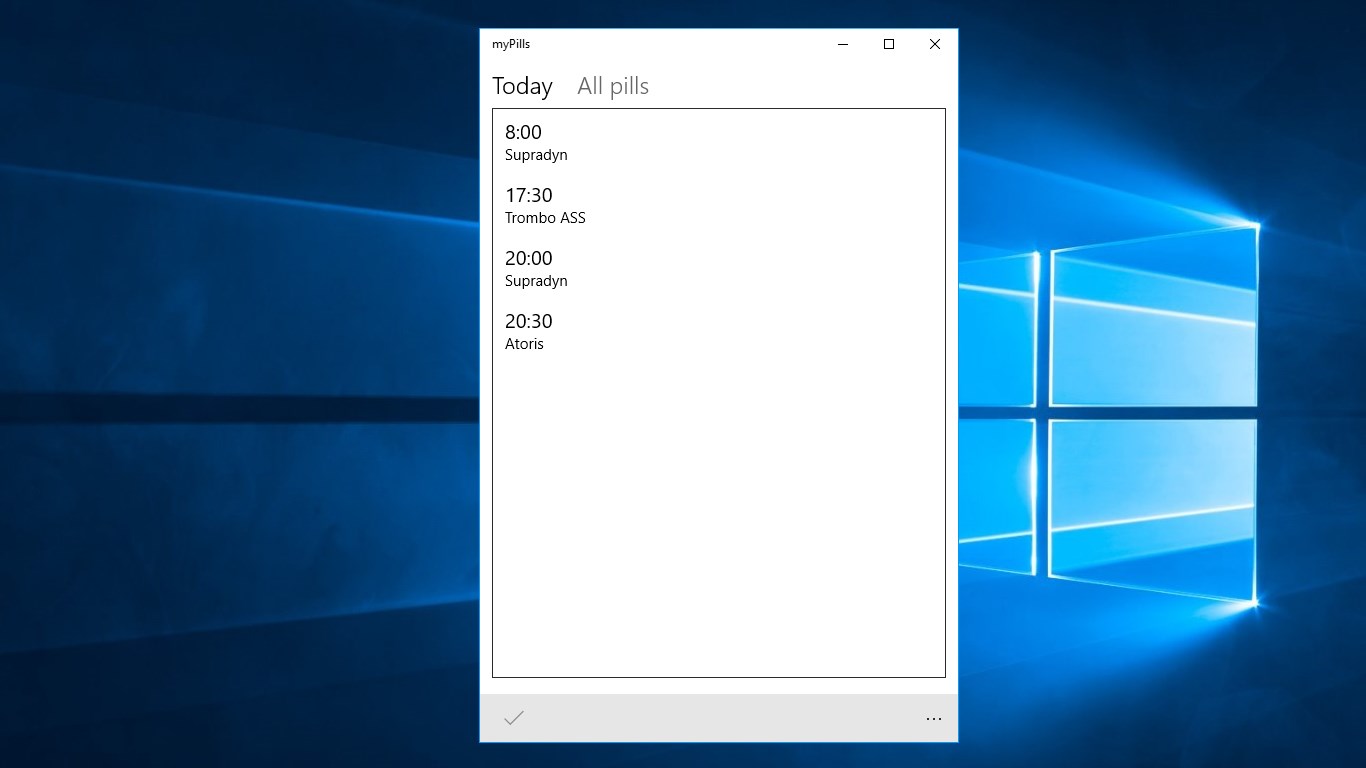Click the Supradyn label under 8:00
The width and height of the screenshot is (1366, 768).
pyautogui.click(x=536, y=155)
